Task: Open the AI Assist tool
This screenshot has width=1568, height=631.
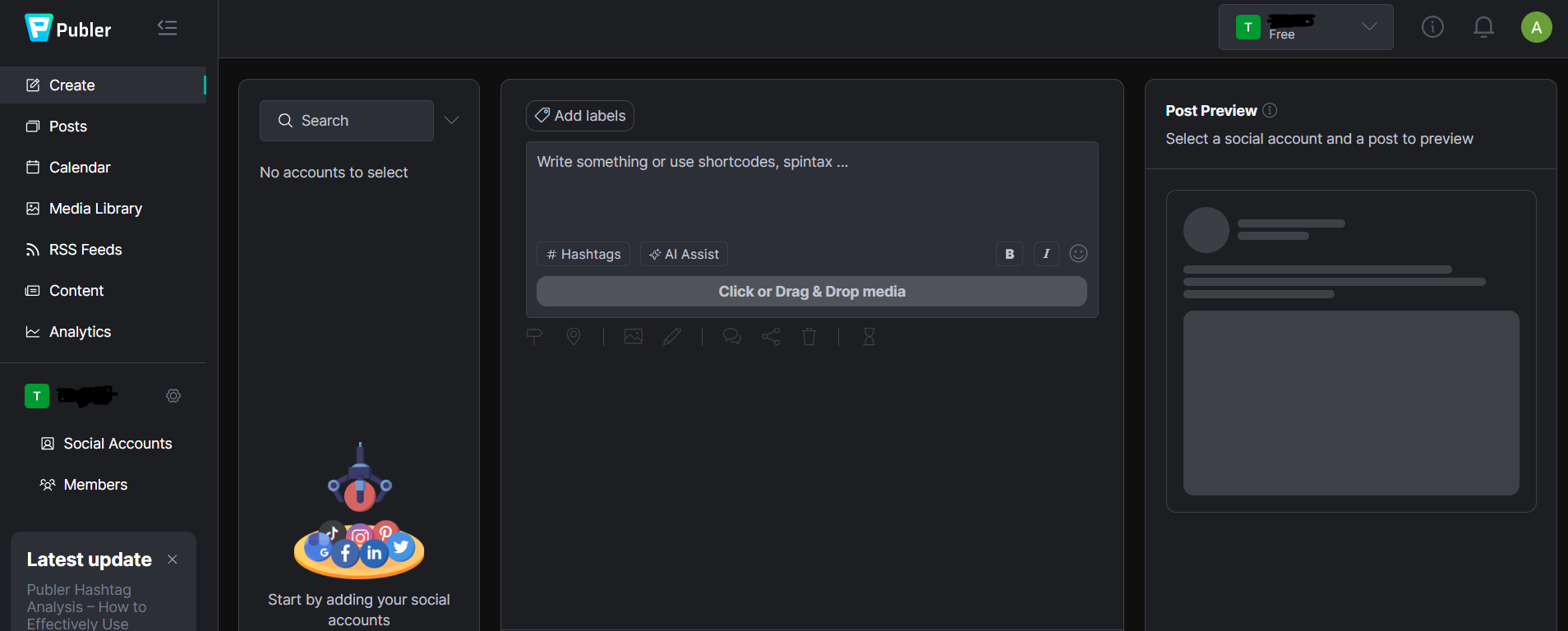Action: coord(684,255)
